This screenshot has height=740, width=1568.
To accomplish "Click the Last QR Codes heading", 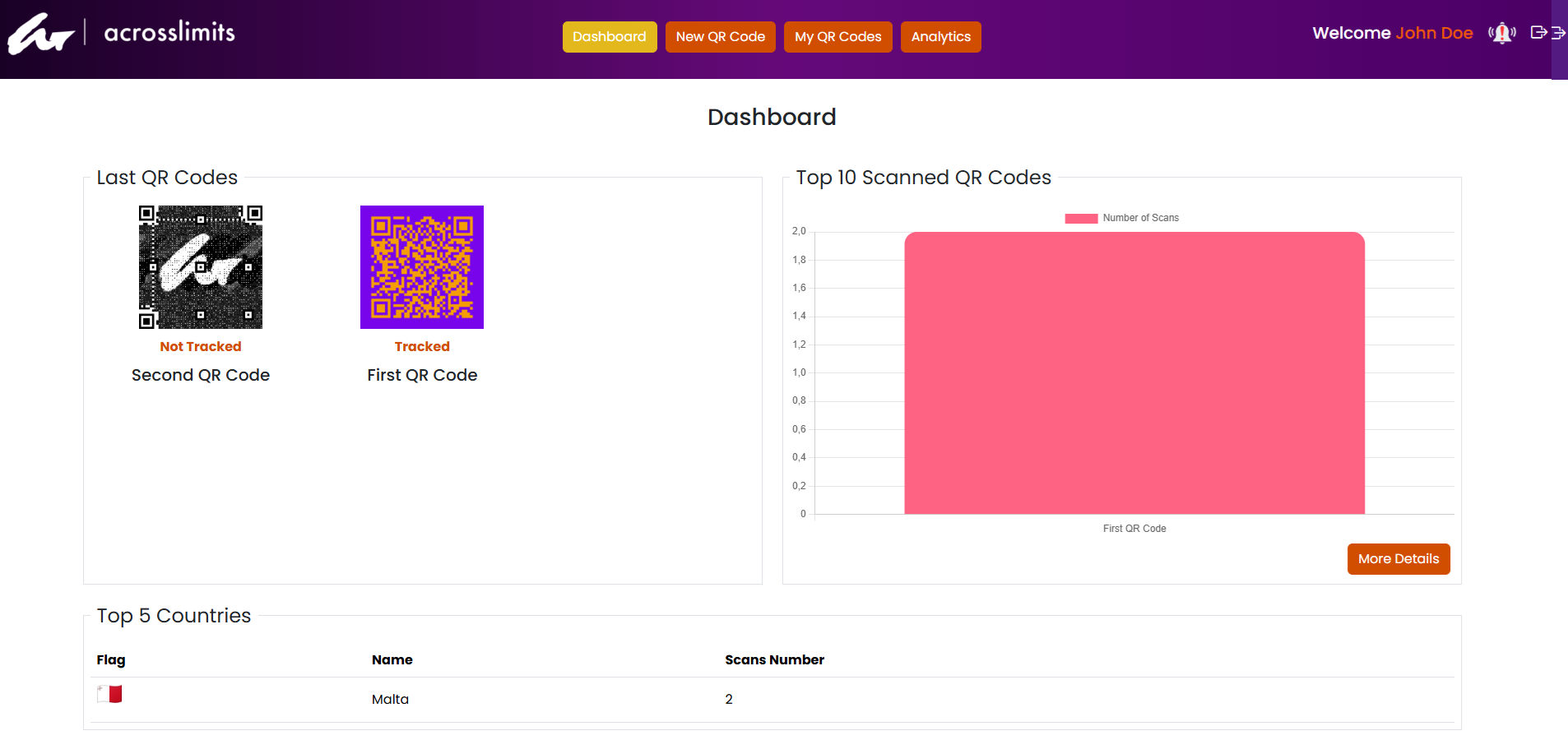I will coord(167,178).
